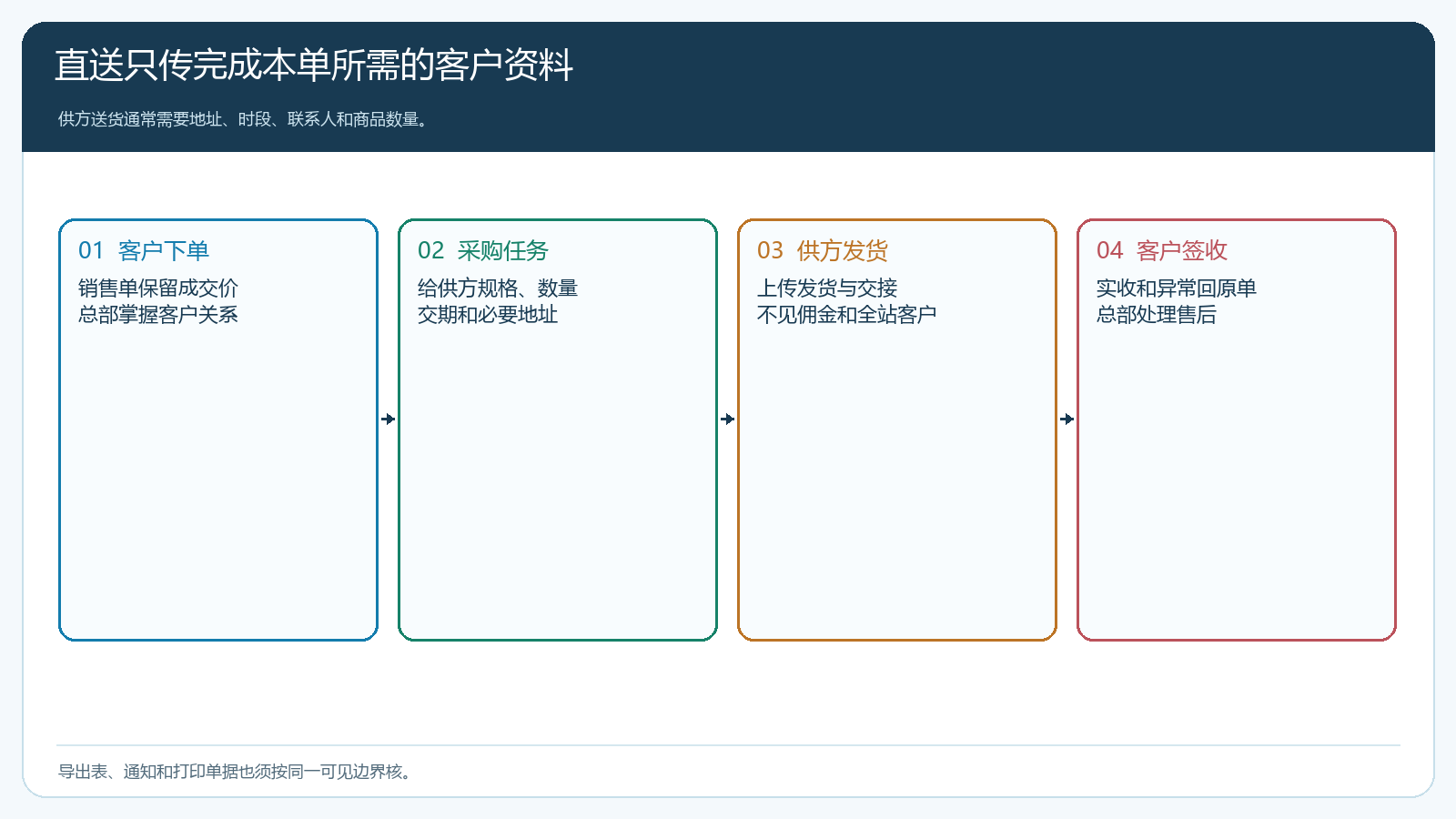The height and width of the screenshot is (819, 1456).
Task: Select the 02 采购任务 card heading
Action: click(x=483, y=250)
